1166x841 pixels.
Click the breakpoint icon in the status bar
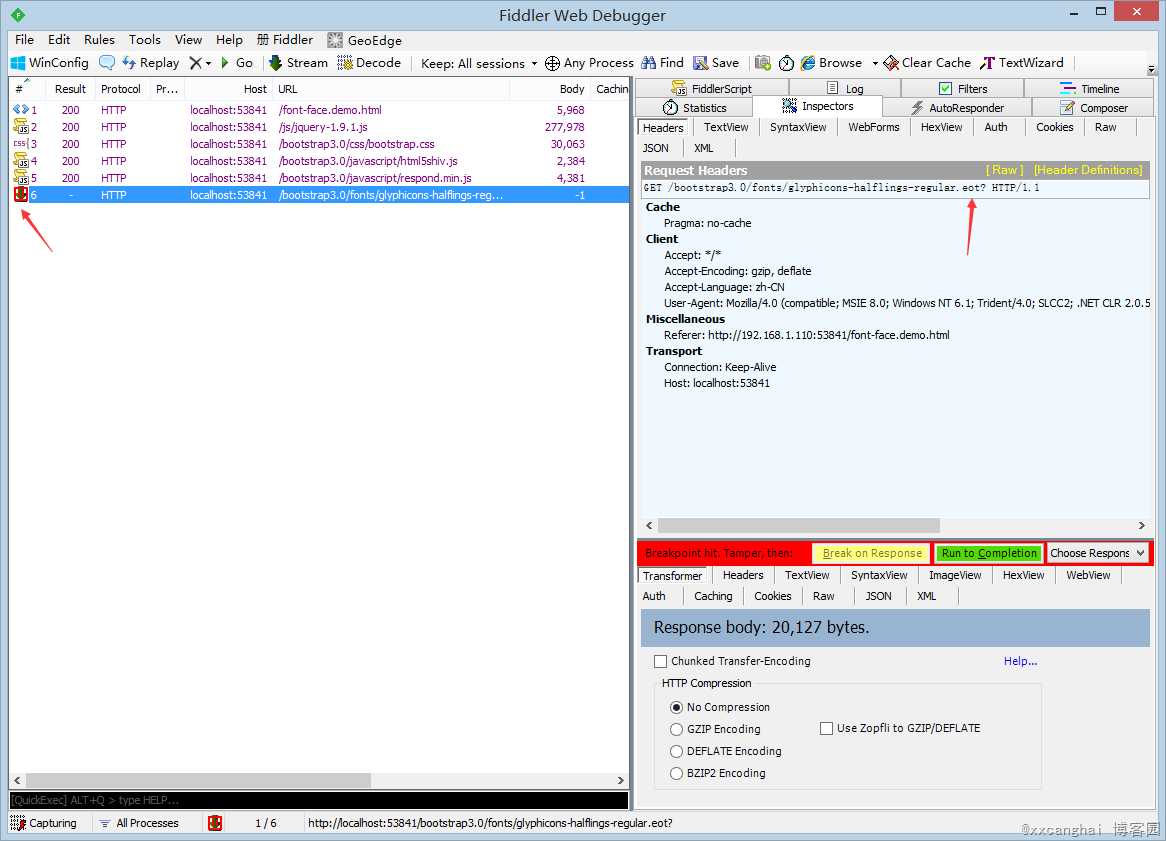(x=215, y=823)
